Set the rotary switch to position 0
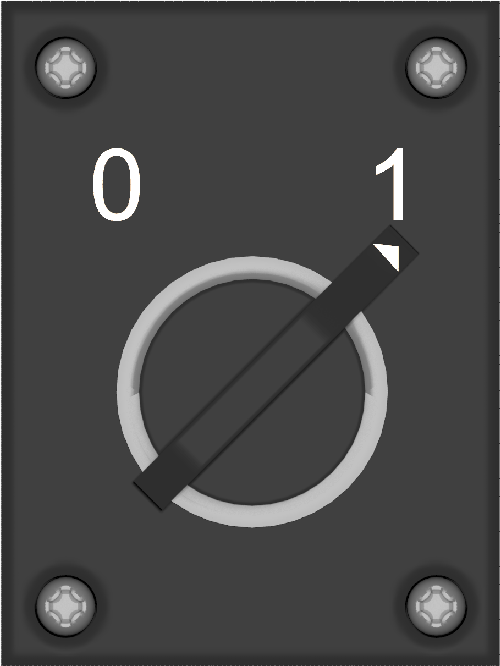The height and width of the screenshot is (666, 500). point(116,185)
